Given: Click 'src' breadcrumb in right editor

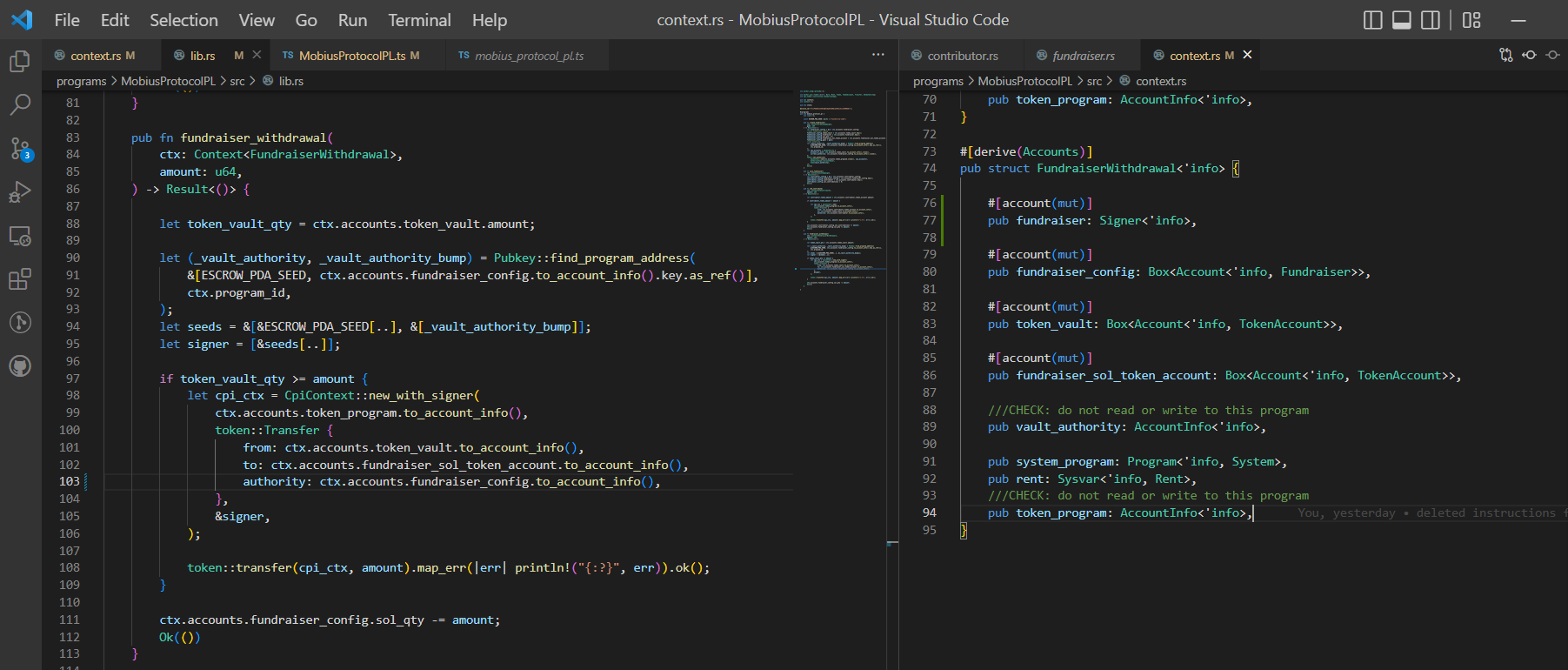Looking at the screenshot, I should (1094, 81).
